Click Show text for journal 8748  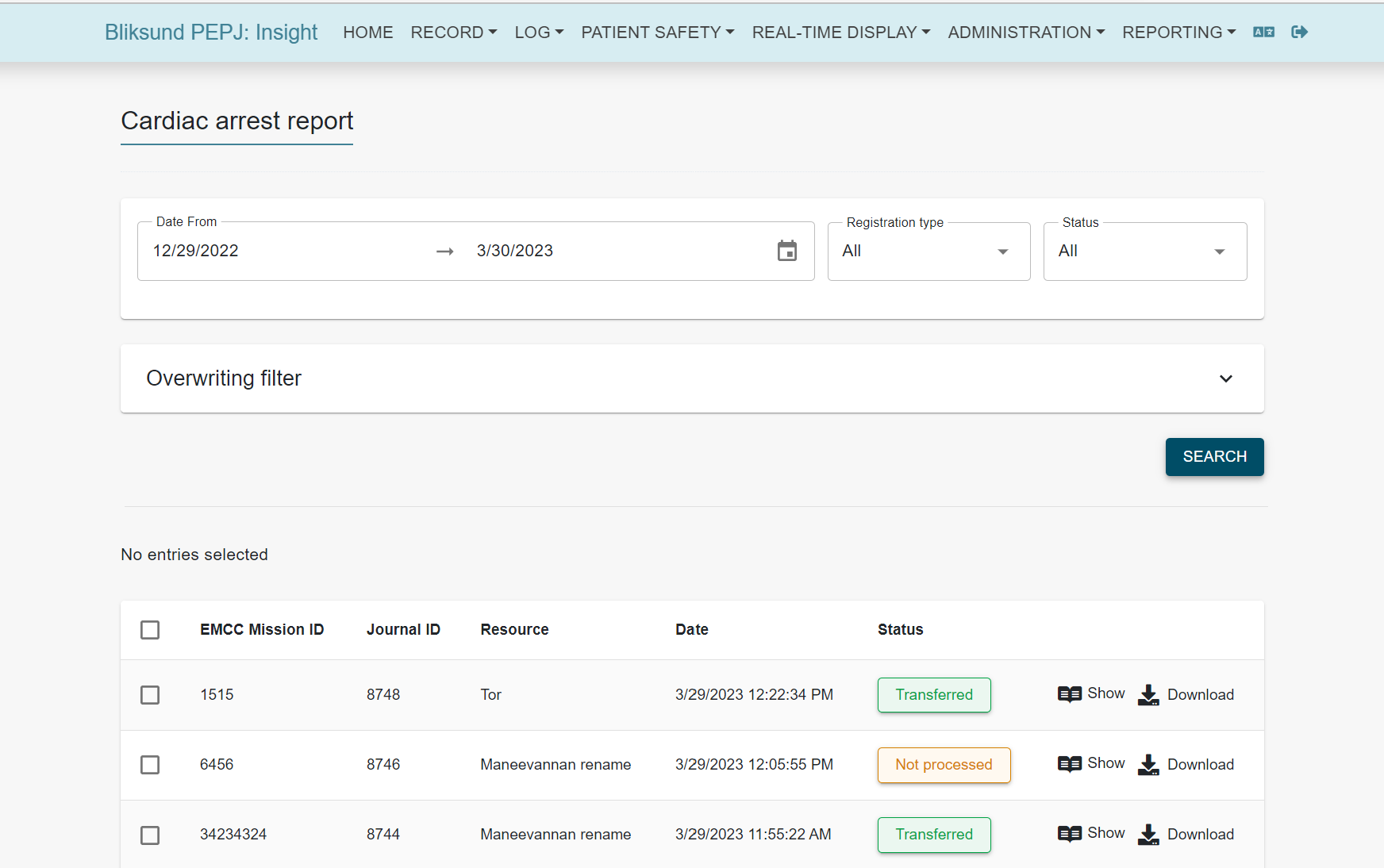point(1106,693)
